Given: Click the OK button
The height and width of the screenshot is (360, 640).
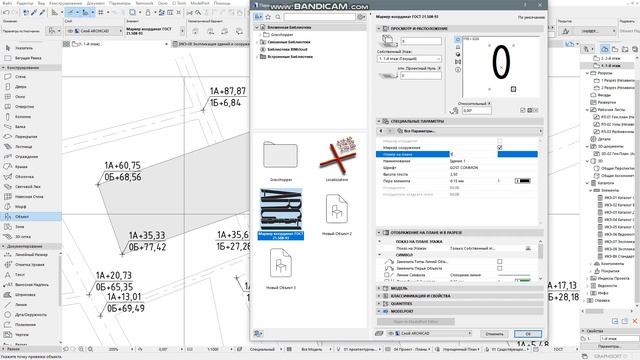Looking at the screenshot, I should (x=528, y=333).
